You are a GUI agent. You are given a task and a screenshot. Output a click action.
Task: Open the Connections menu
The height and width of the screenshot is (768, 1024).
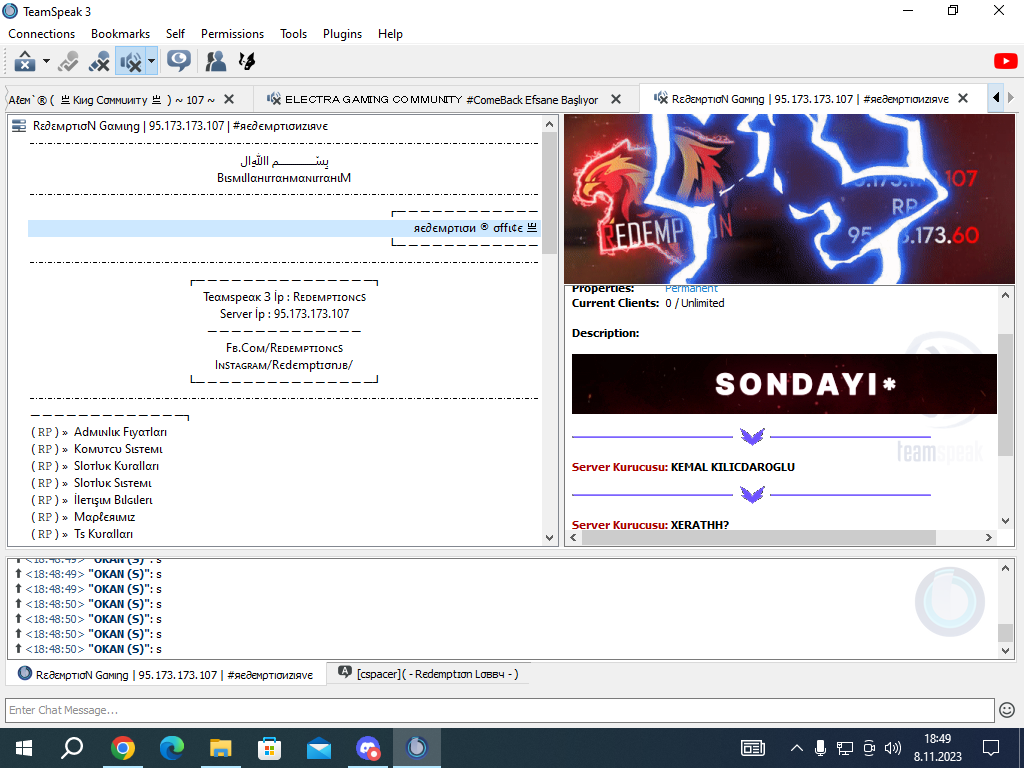[x=42, y=34]
